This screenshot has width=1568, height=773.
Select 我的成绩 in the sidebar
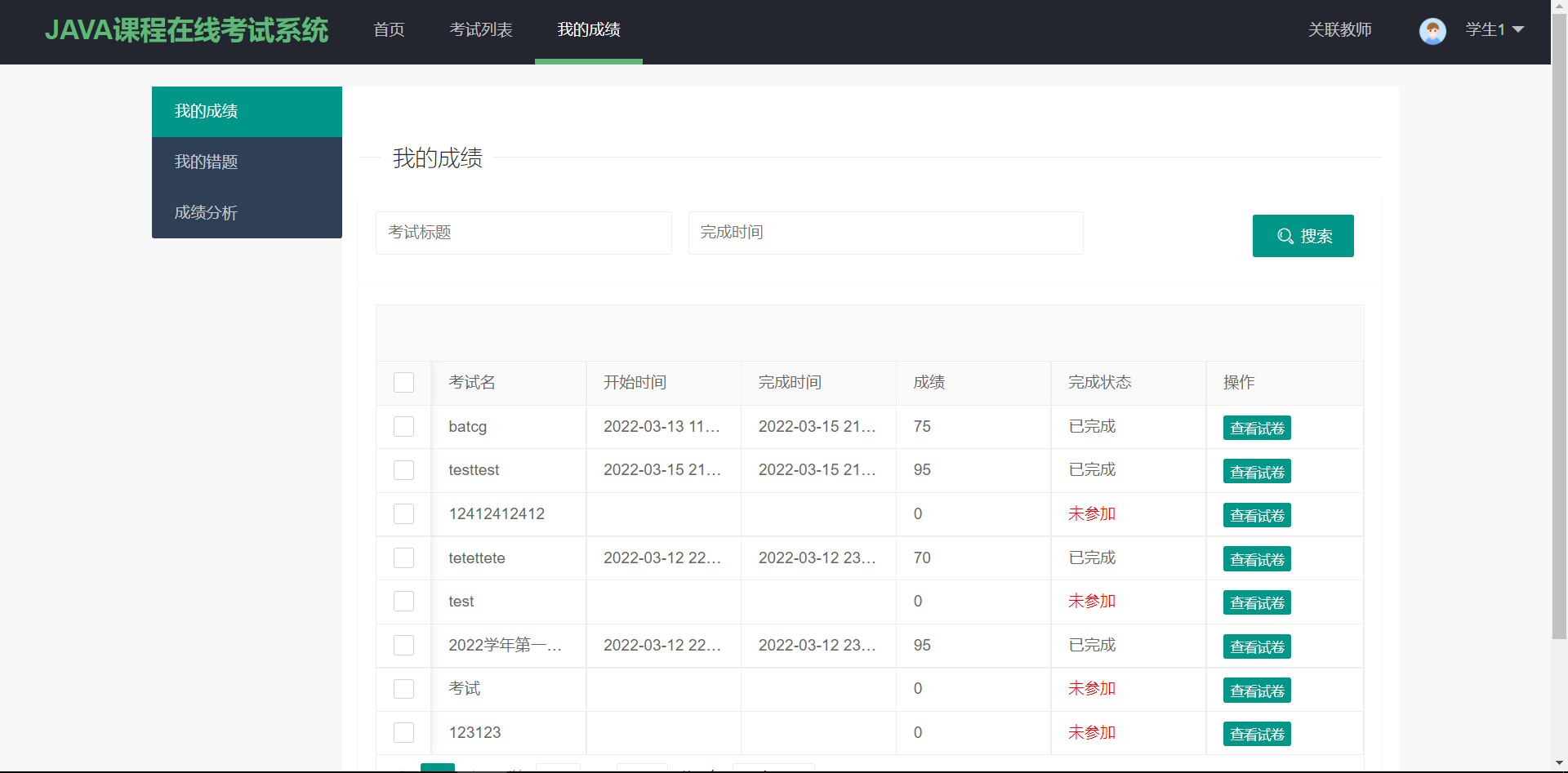pos(247,112)
